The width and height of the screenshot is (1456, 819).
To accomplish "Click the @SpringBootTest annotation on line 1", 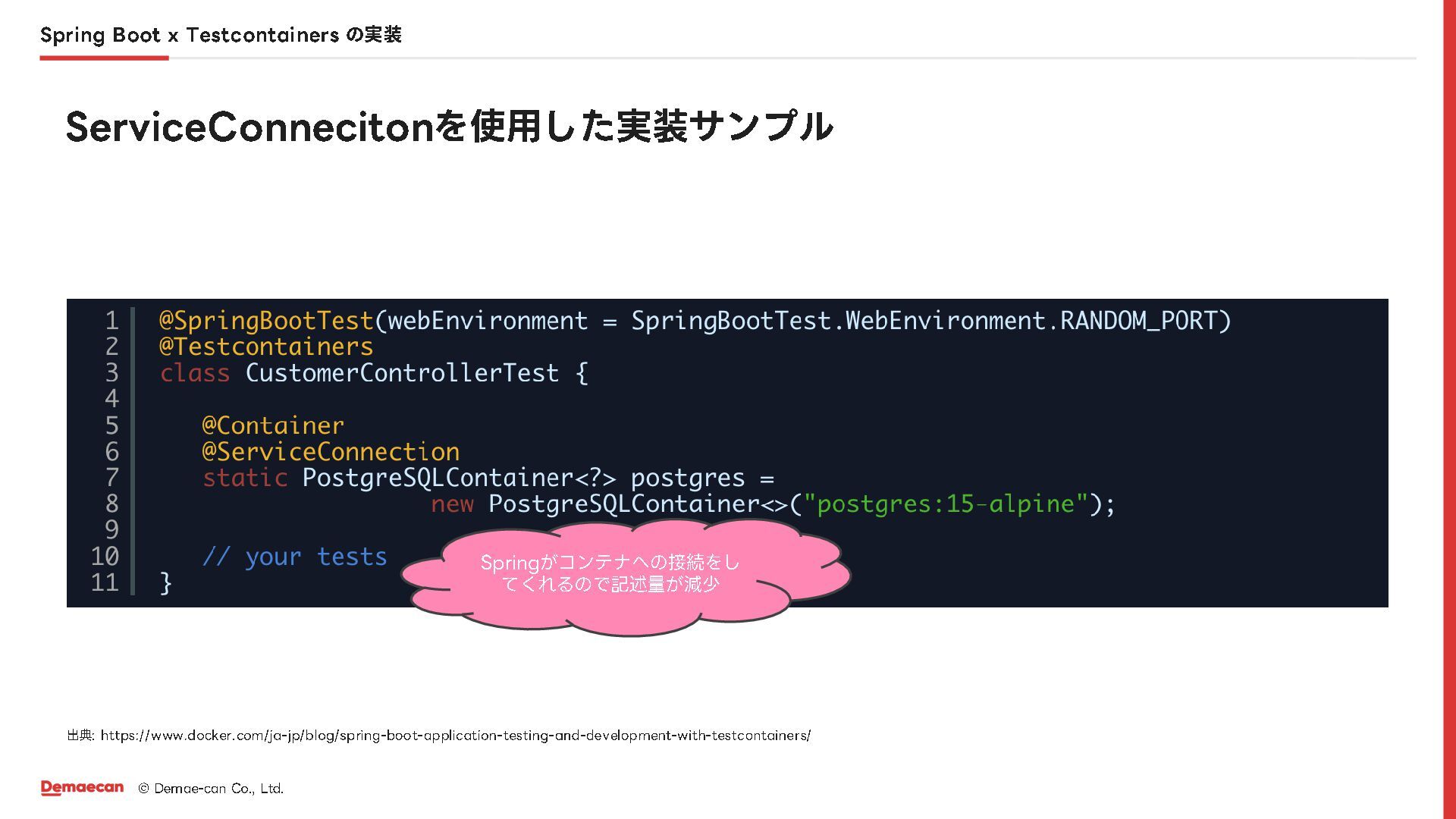I will [266, 321].
